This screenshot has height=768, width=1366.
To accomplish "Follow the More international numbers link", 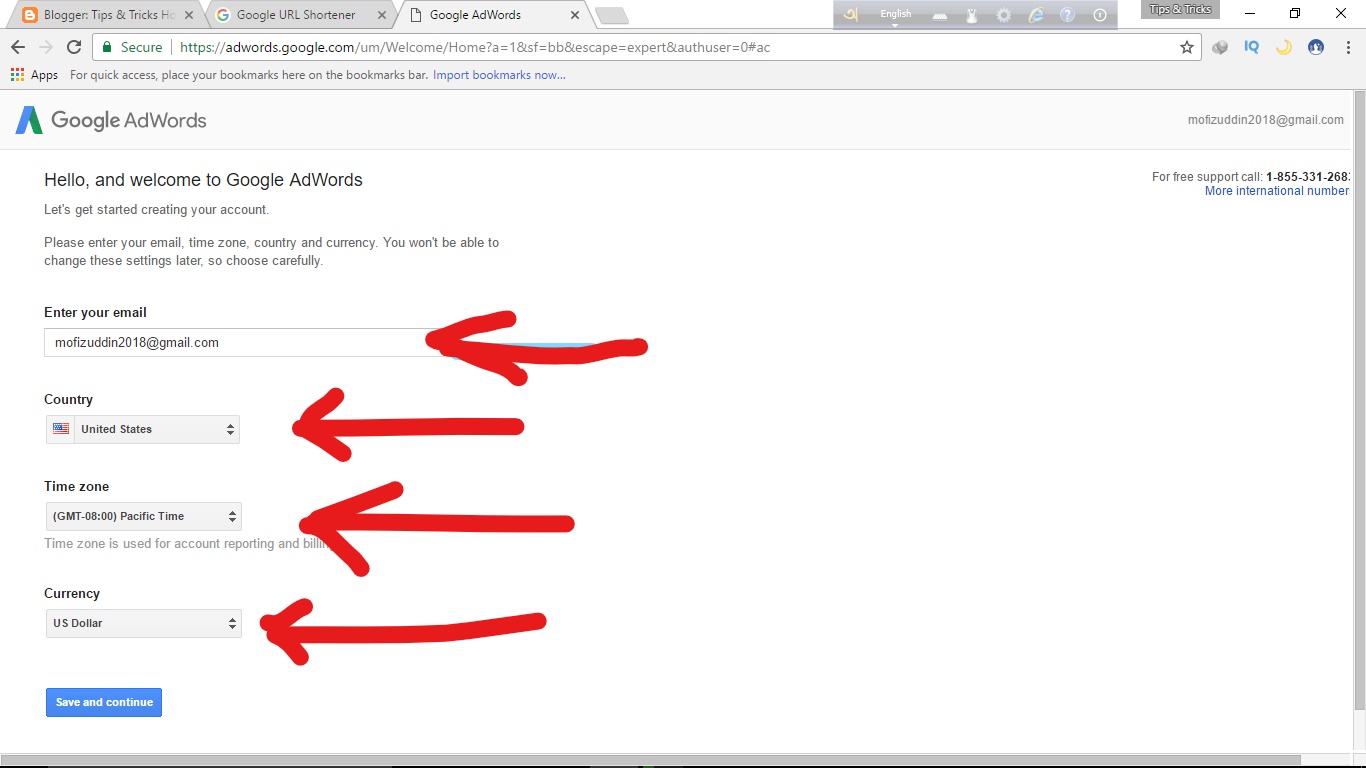I will pyautogui.click(x=1277, y=191).
